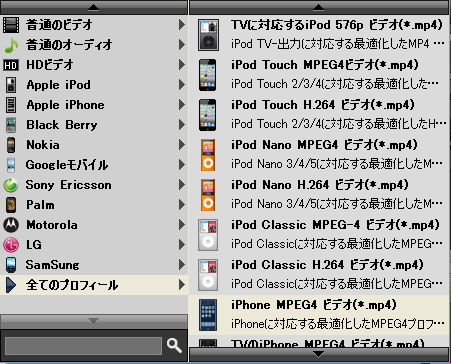This screenshot has height=364, width=451.
Task: Open the 普通のビデオ category
Action: click(94, 25)
